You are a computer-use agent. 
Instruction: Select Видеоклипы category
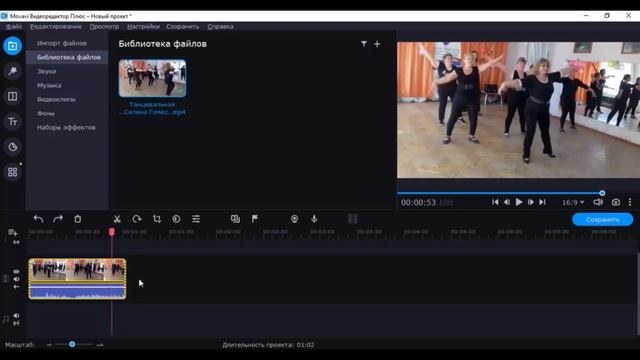56,100
